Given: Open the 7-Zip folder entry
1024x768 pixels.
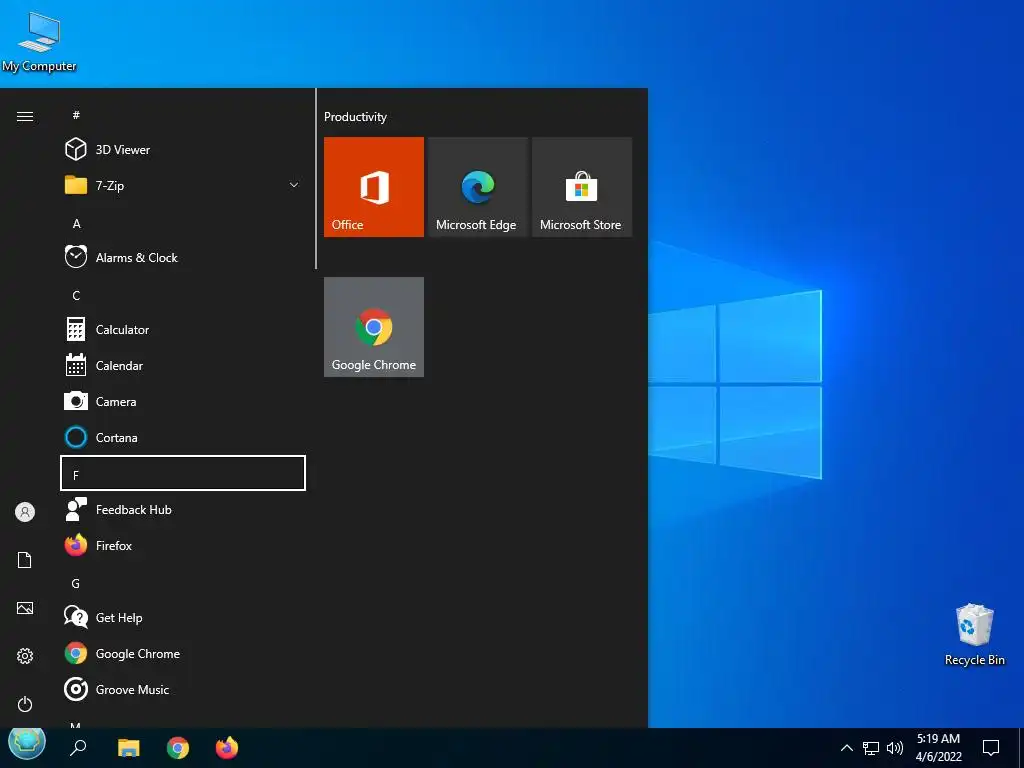Looking at the screenshot, I should 183,185.
